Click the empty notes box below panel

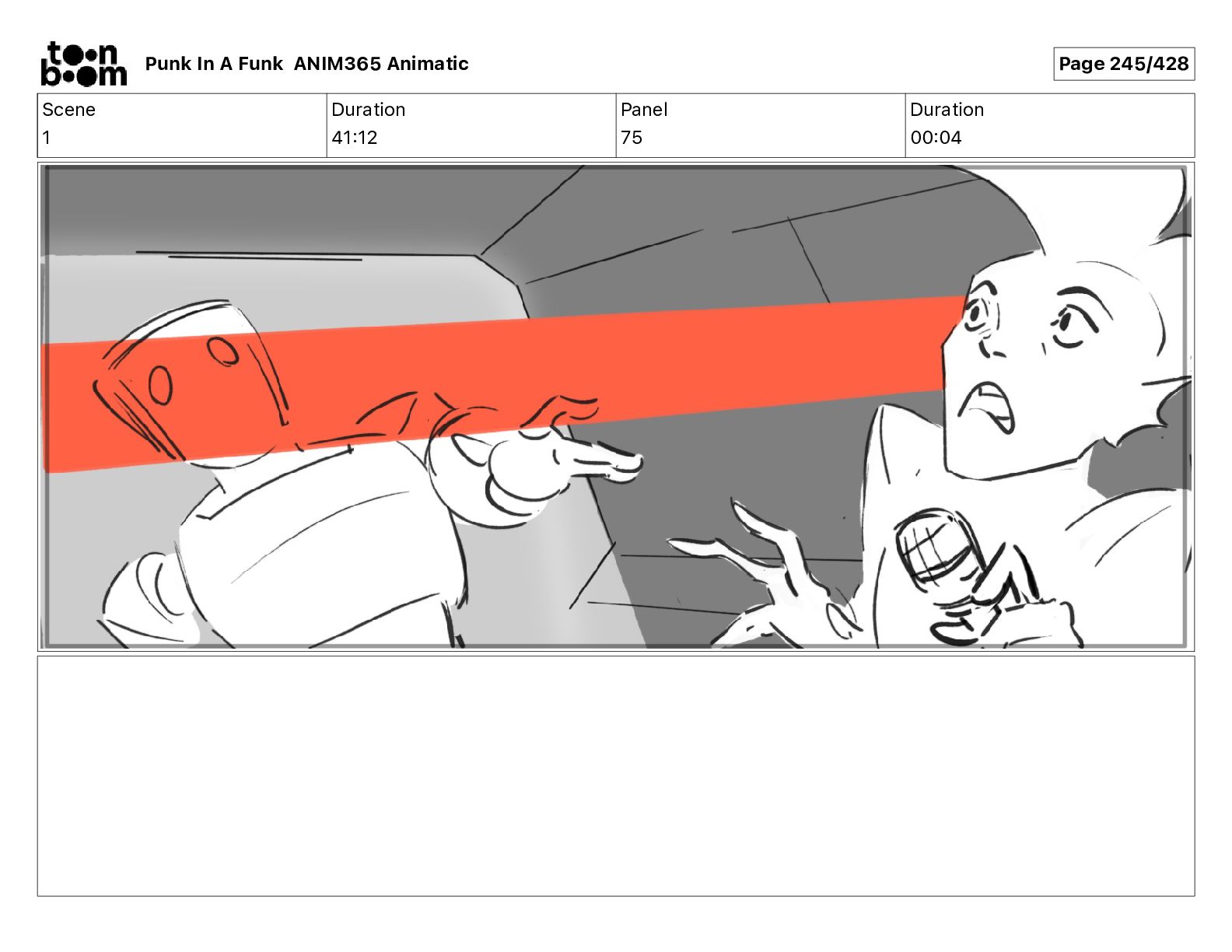(x=616, y=775)
